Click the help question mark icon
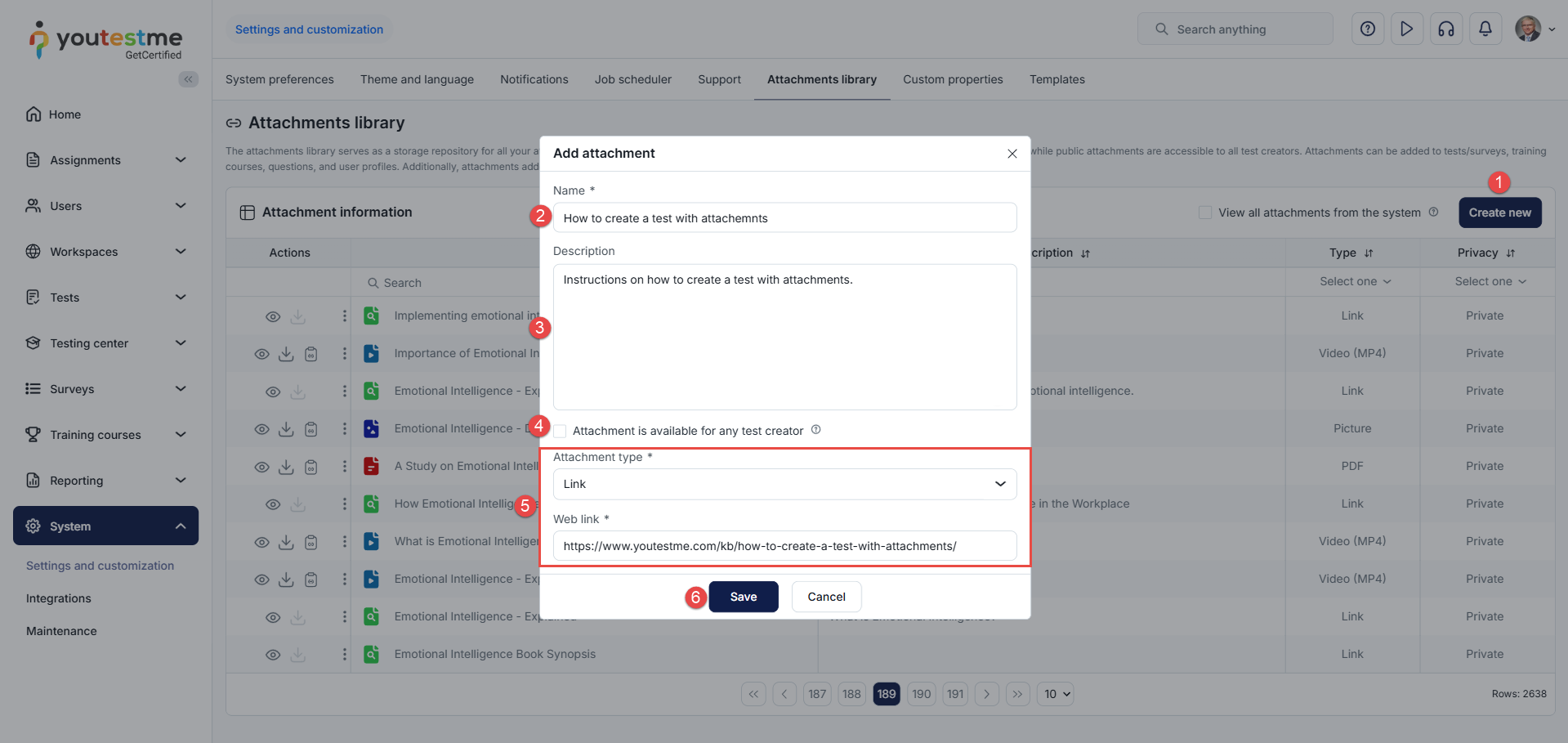This screenshot has width=1568, height=743. click(x=1367, y=29)
